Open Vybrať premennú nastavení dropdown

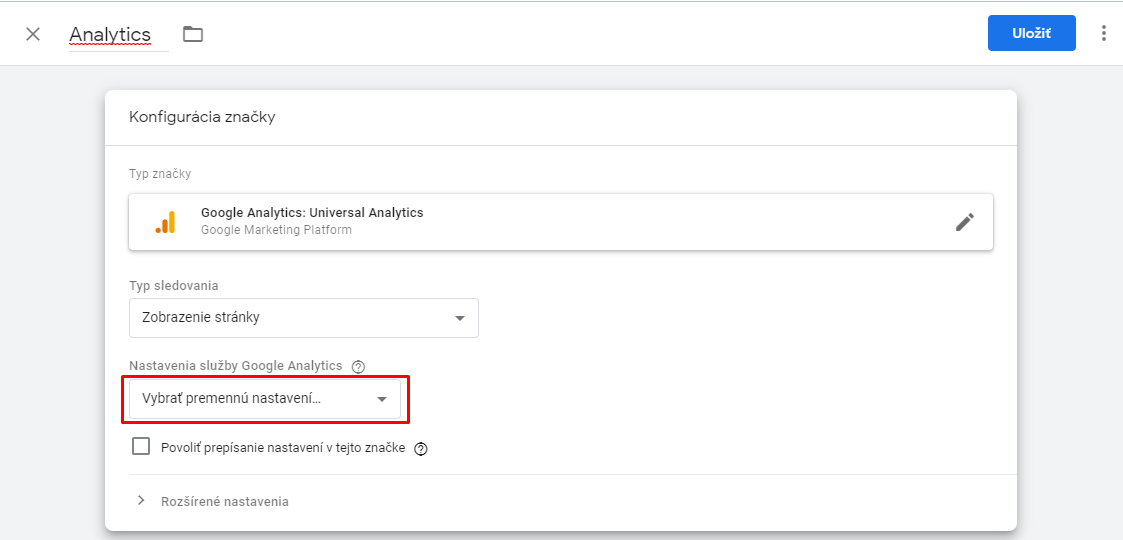(x=265, y=399)
